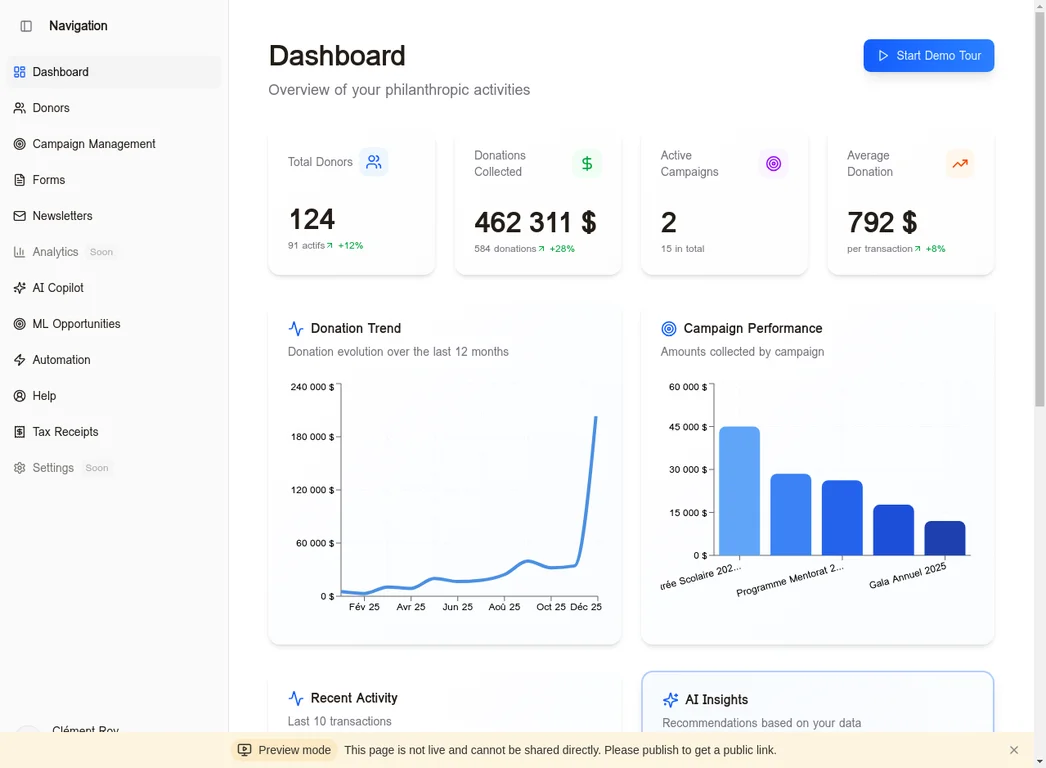The height and width of the screenshot is (768, 1046).
Task: Click the trending arrow icon on Average Donation card
Action: pos(960,163)
